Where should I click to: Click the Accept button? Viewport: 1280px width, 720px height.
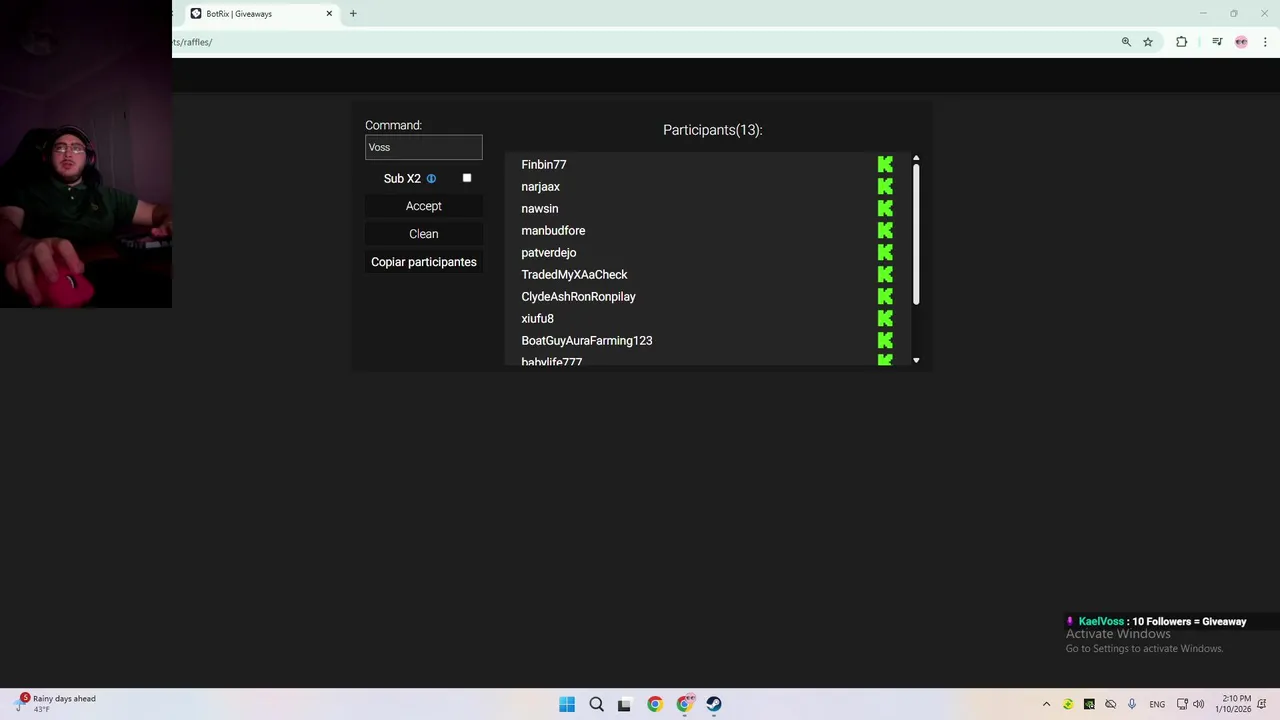pyautogui.click(x=424, y=206)
